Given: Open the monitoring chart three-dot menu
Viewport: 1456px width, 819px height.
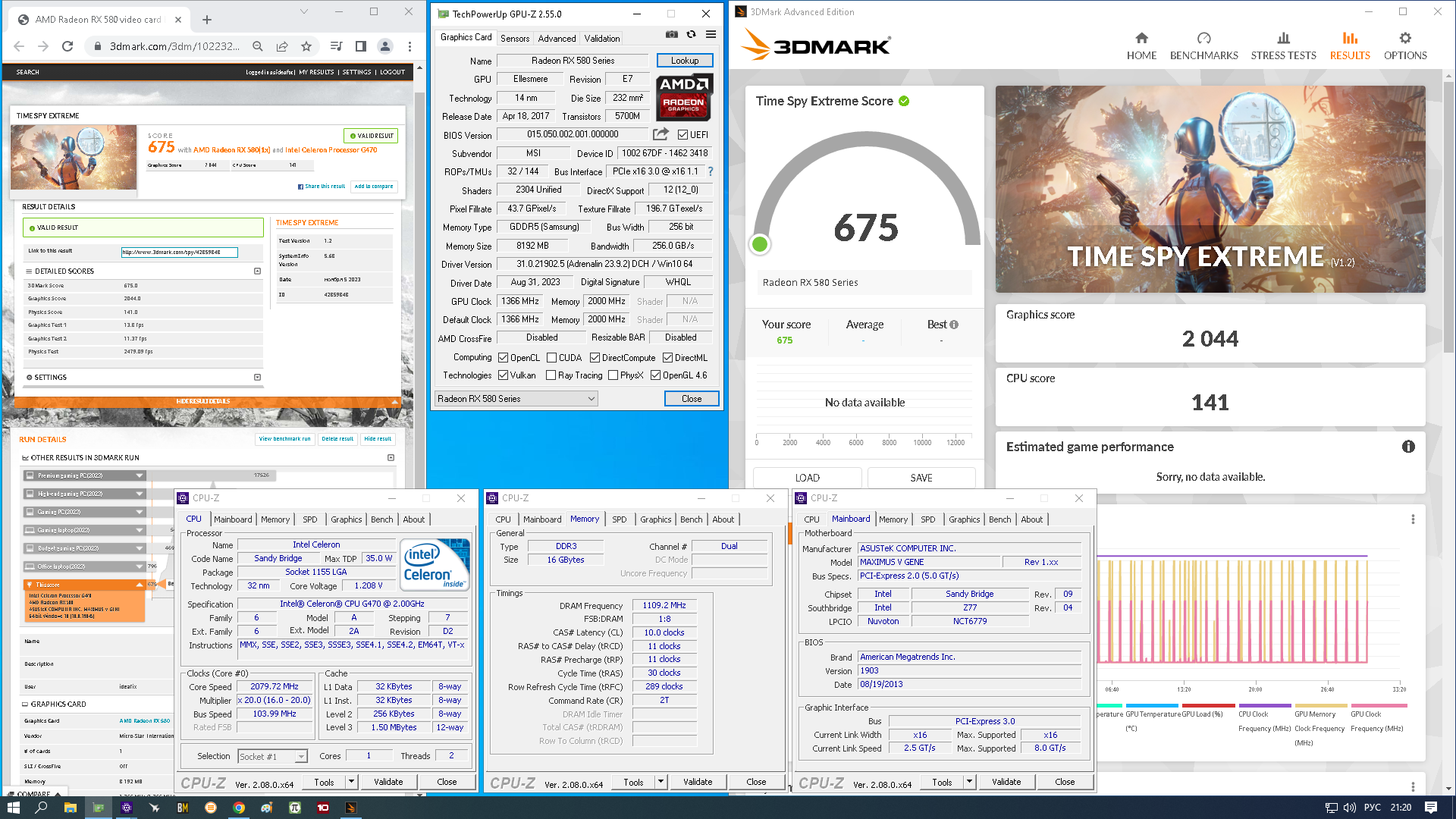Looking at the screenshot, I should tap(1413, 519).
